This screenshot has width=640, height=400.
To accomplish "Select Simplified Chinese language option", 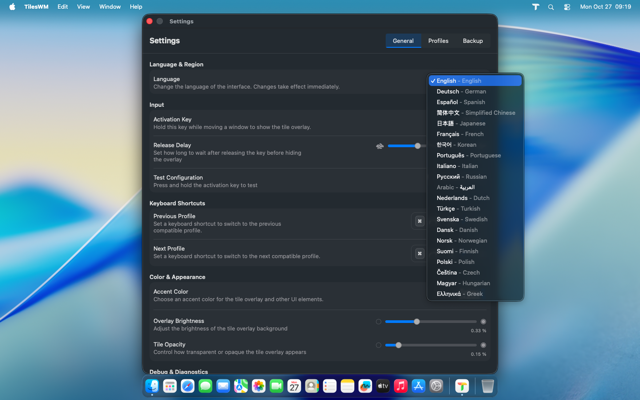I will (475, 113).
